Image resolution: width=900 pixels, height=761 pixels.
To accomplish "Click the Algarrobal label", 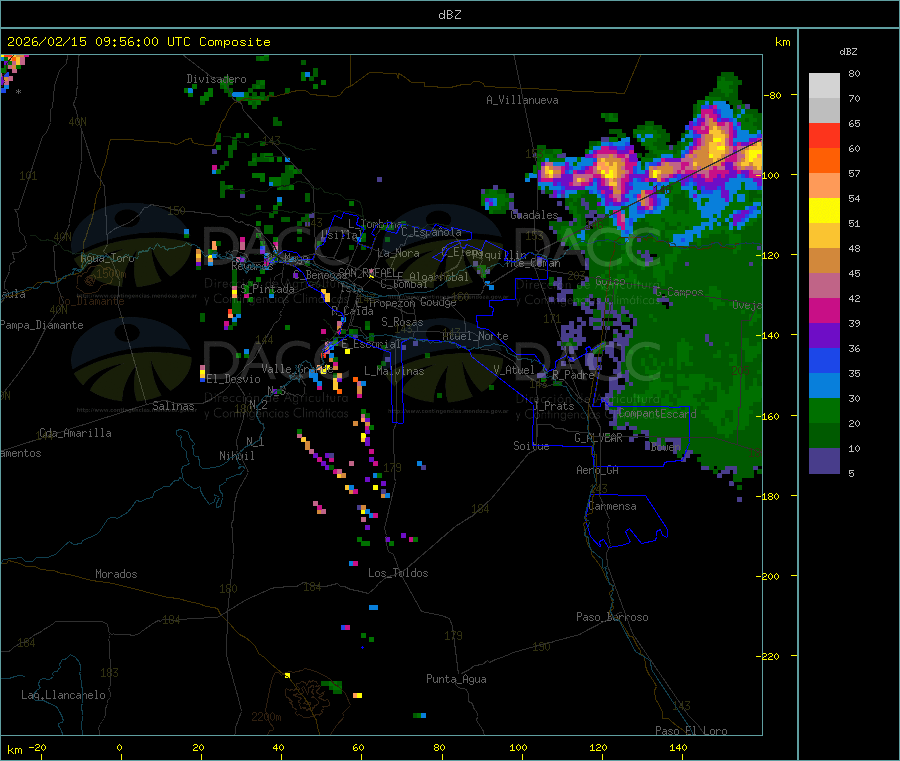I will 439,277.
